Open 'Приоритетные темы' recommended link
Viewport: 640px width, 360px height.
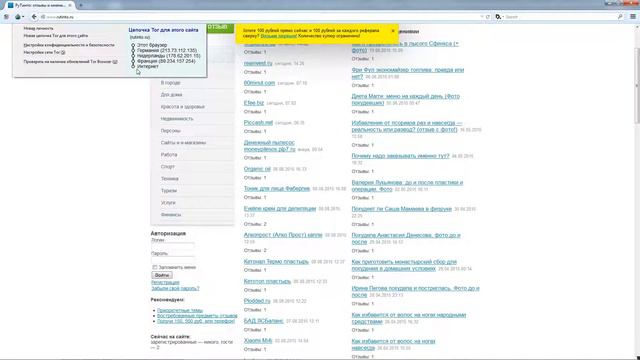[x=180, y=311]
